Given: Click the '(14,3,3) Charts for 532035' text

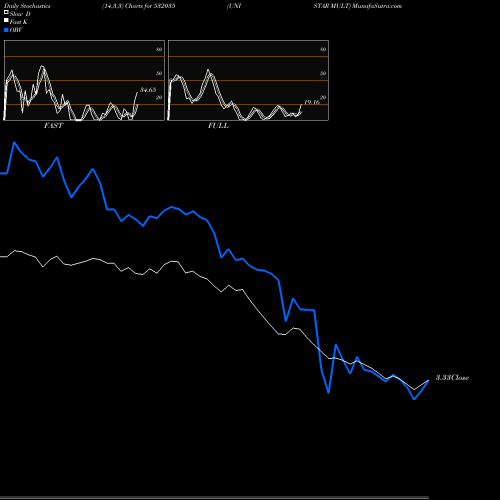Looking at the screenshot, I should tap(139, 6).
